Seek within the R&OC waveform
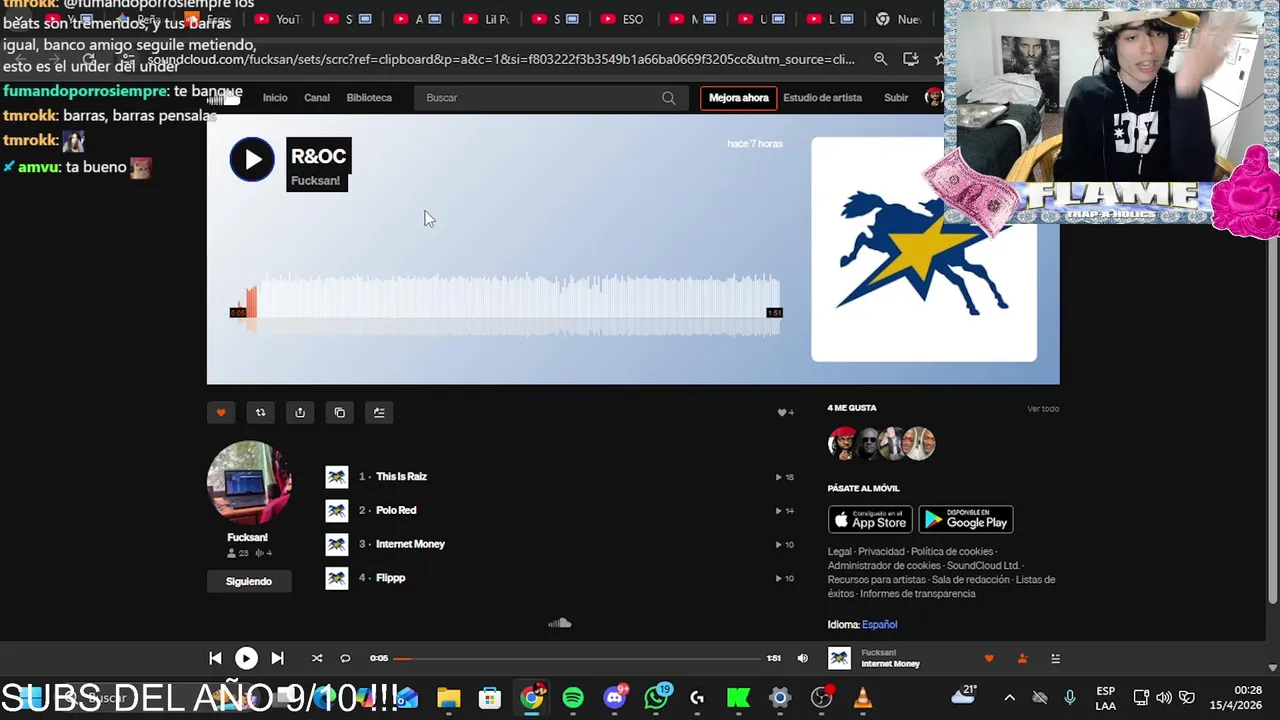 coord(505,305)
